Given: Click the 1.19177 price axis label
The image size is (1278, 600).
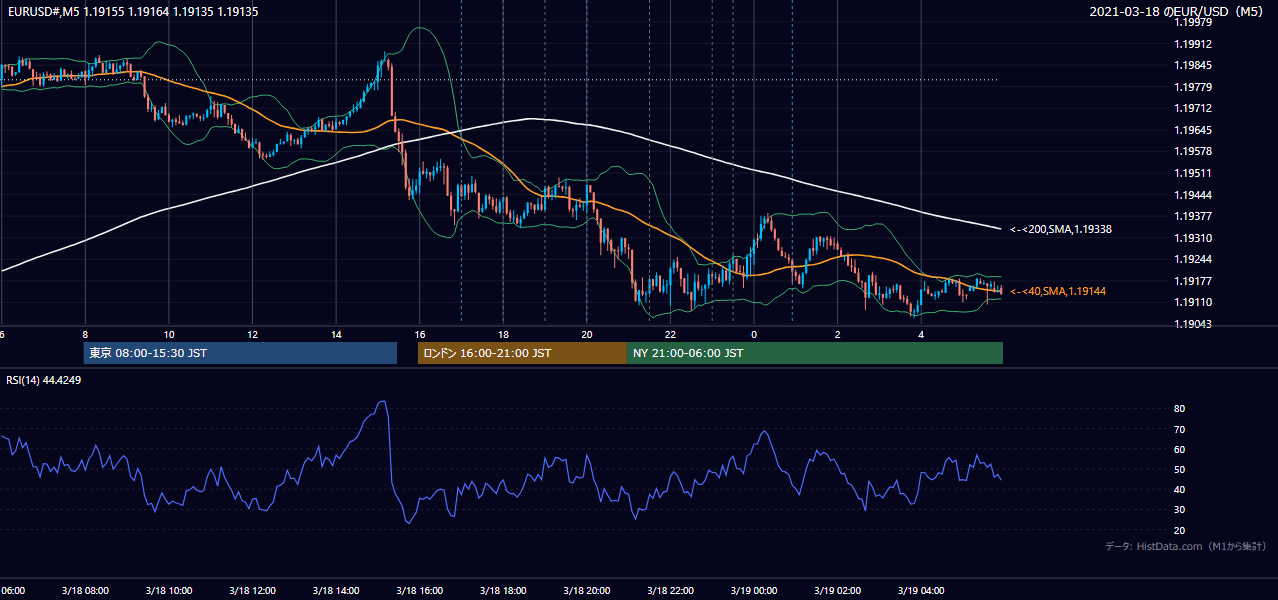Looking at the screenshot, I should 1193,281.
